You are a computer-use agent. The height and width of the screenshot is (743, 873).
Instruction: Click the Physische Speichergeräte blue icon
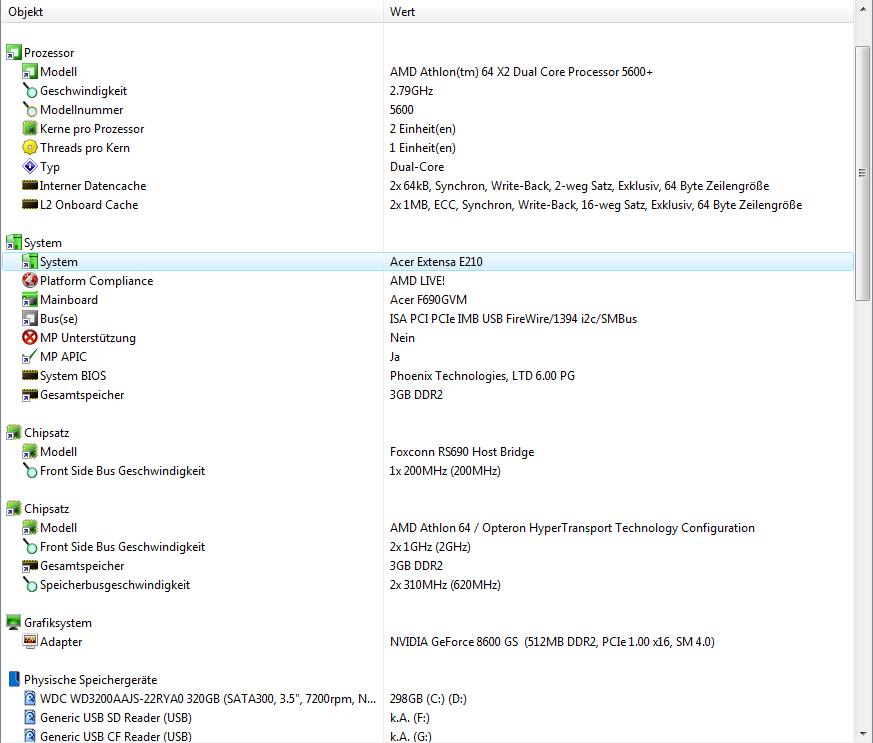point(14,680)
